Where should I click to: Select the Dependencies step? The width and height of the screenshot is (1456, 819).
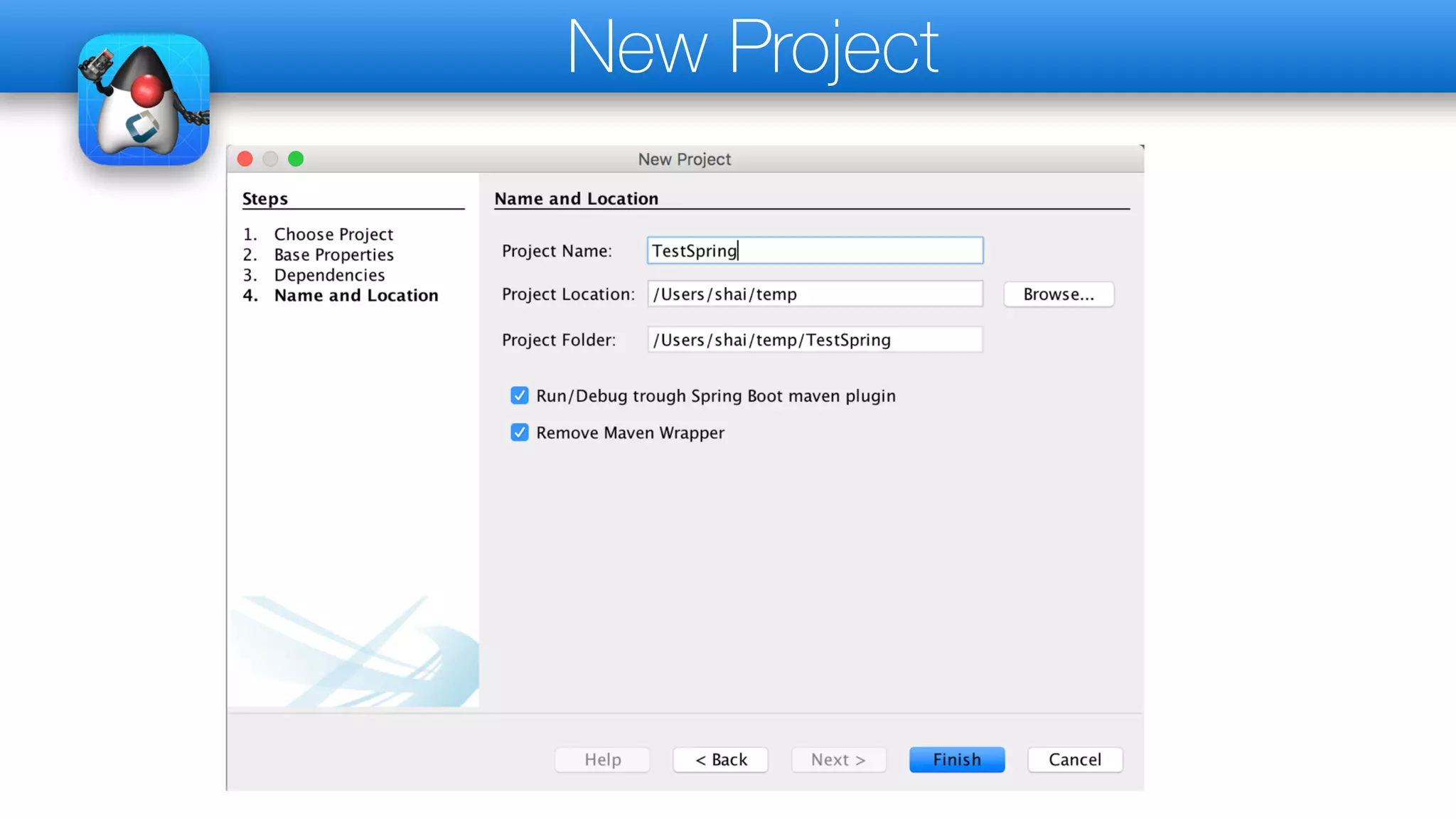click(329, 275)
